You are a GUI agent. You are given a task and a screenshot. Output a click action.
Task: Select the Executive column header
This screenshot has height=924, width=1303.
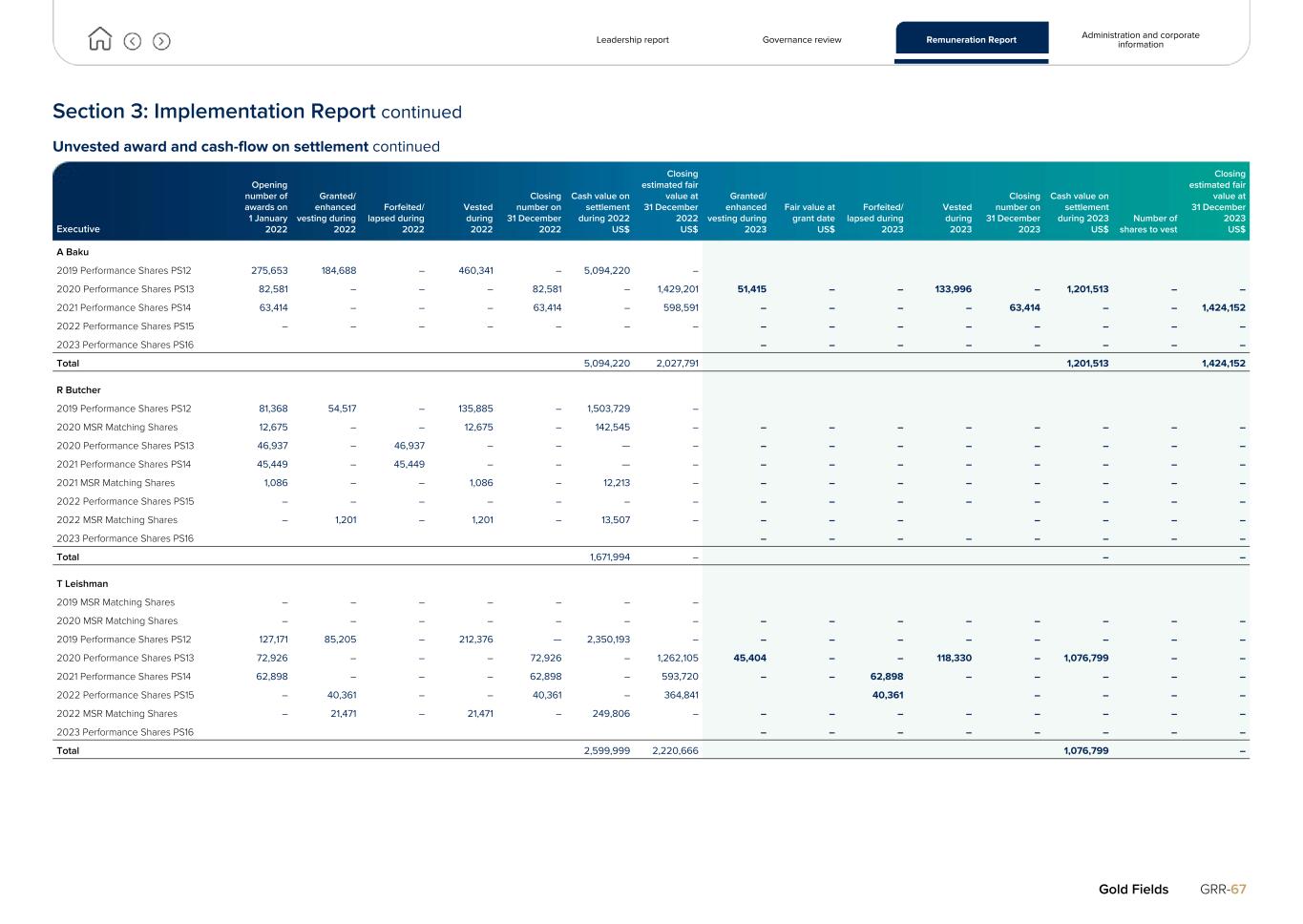(78, 229)
